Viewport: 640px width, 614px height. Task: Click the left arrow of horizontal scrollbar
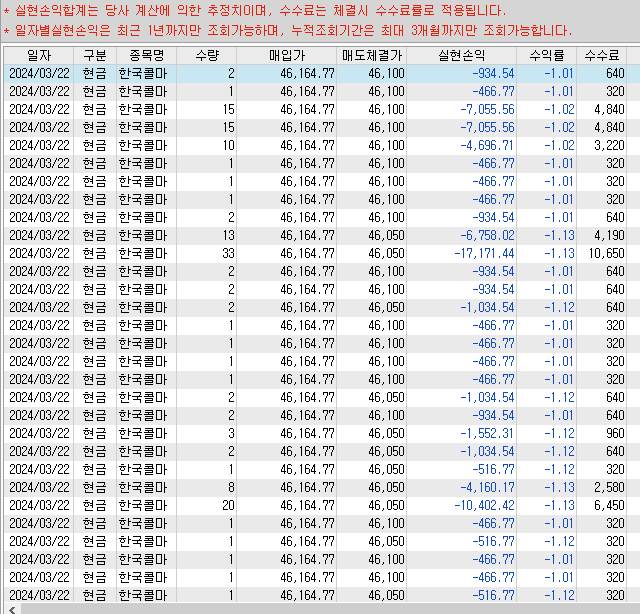coord(12,610)
